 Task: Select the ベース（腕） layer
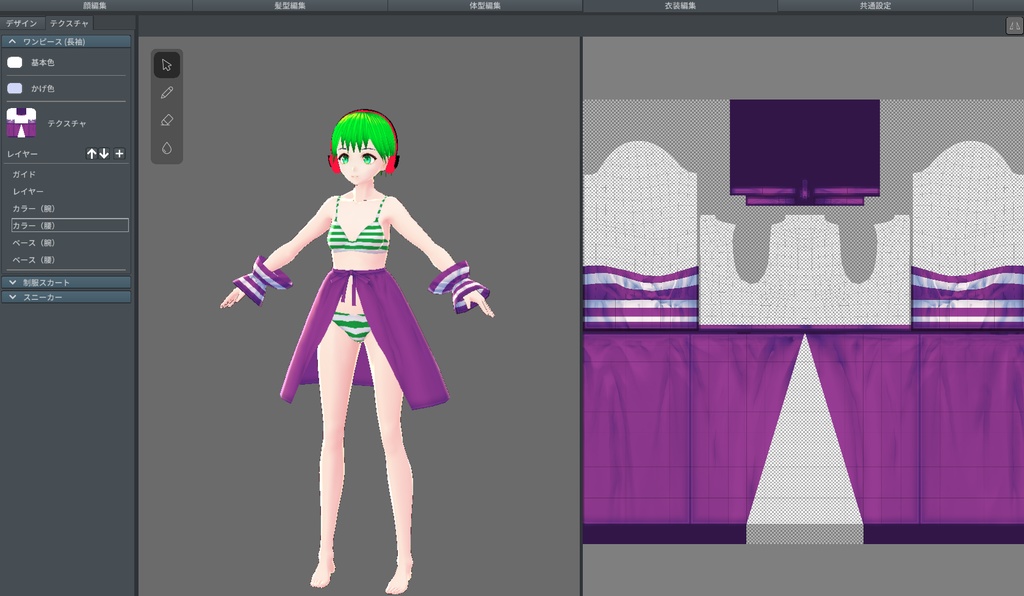click(33, 243)
